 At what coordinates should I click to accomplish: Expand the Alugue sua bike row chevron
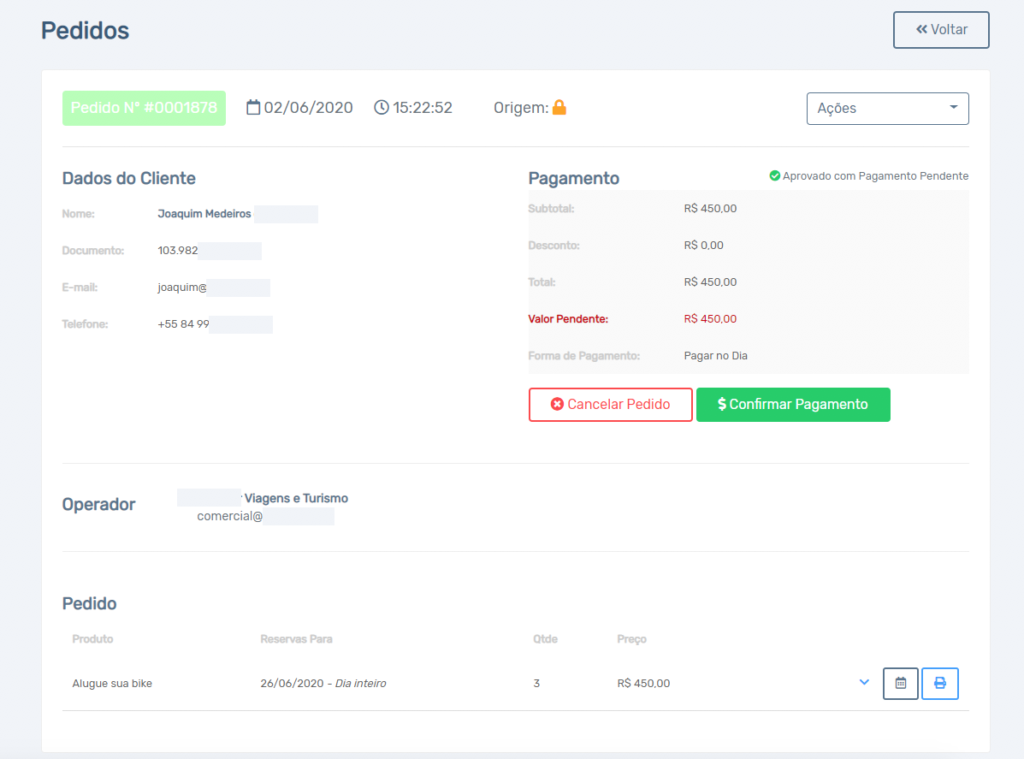click(x=864, y=683)
